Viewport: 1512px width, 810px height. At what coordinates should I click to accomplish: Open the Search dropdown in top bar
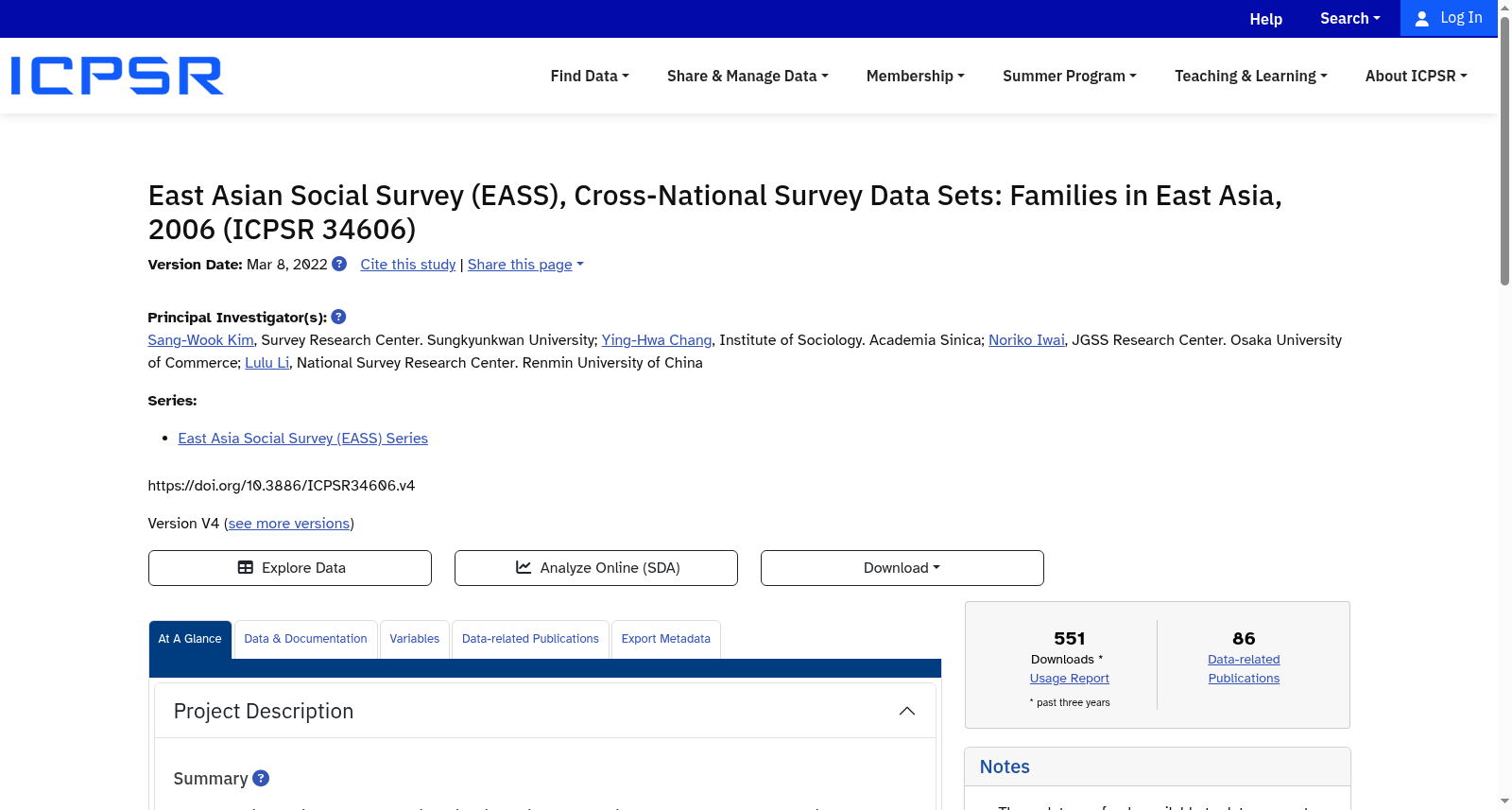[1349, 18]
